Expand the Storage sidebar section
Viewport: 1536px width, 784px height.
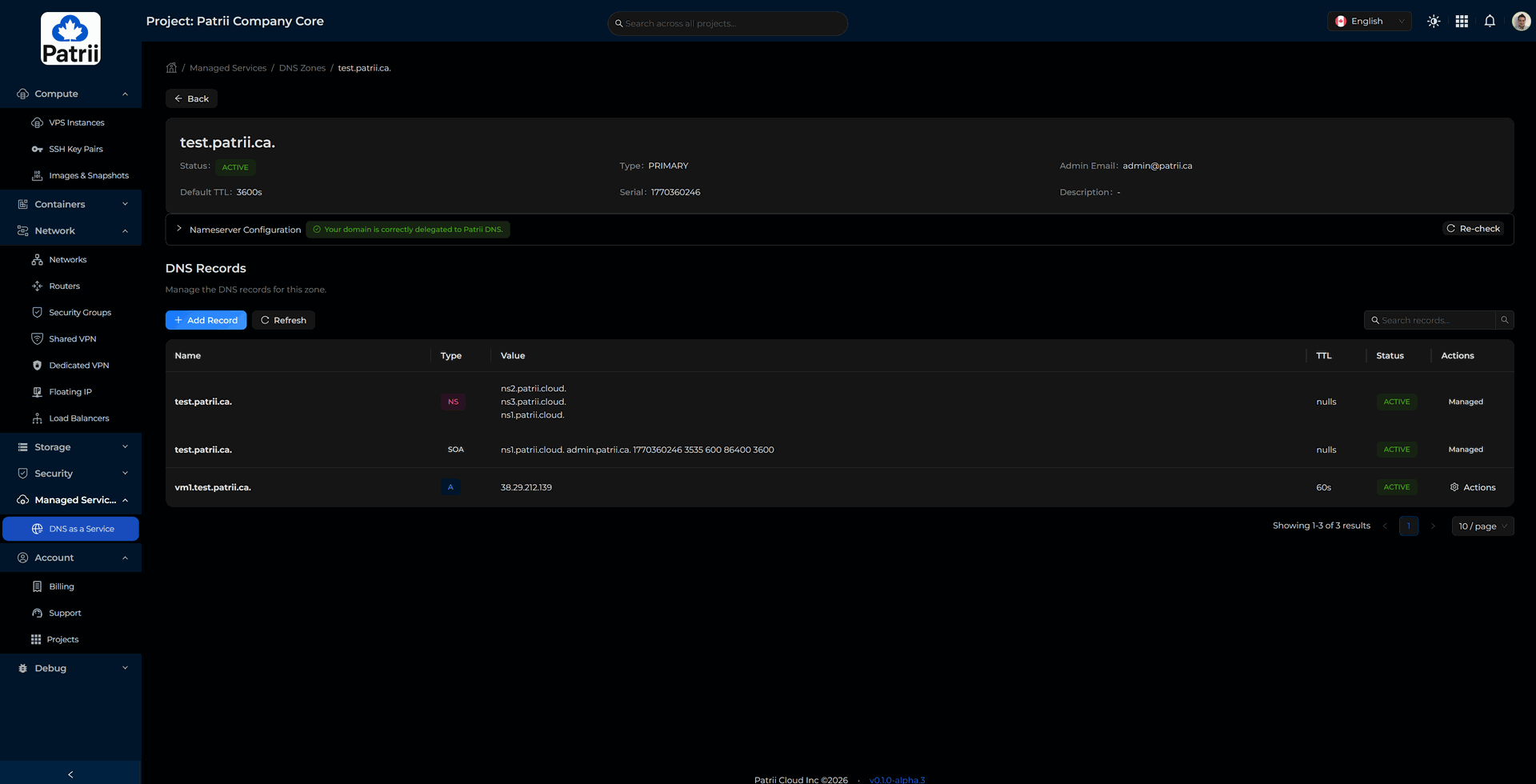(70, 447)
